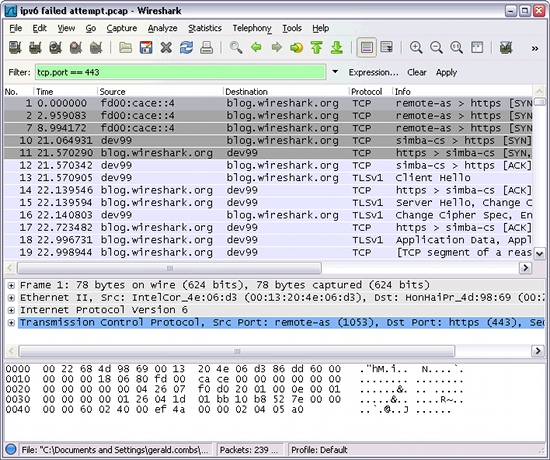550x460 pixels.
Task: Open the Capture menu
Action: pos(122,28)
